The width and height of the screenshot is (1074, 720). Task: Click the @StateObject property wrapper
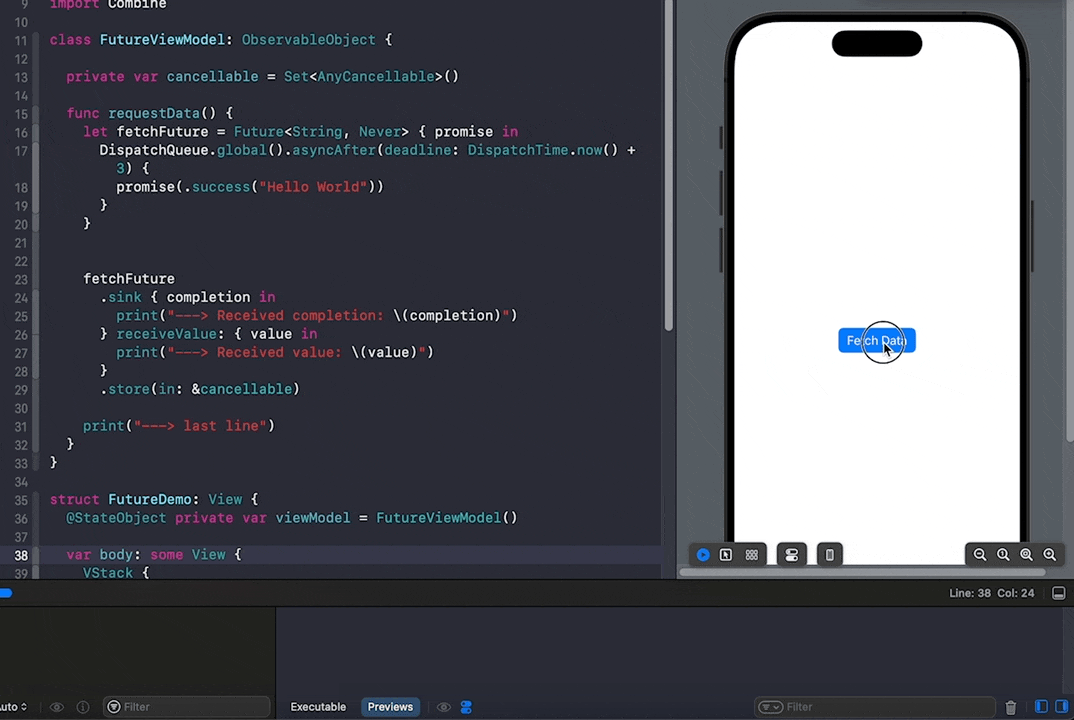point(116,518)
